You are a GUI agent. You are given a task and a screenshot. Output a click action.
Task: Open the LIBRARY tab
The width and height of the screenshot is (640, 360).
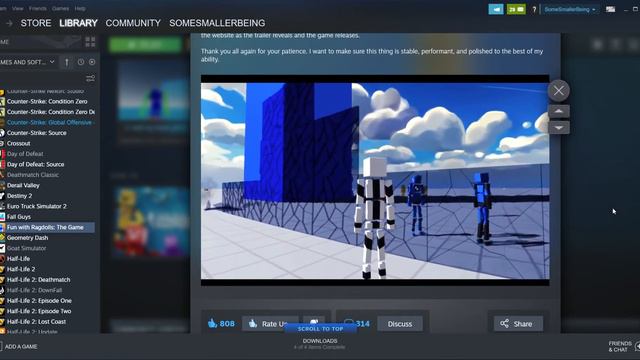click(78, 23)
